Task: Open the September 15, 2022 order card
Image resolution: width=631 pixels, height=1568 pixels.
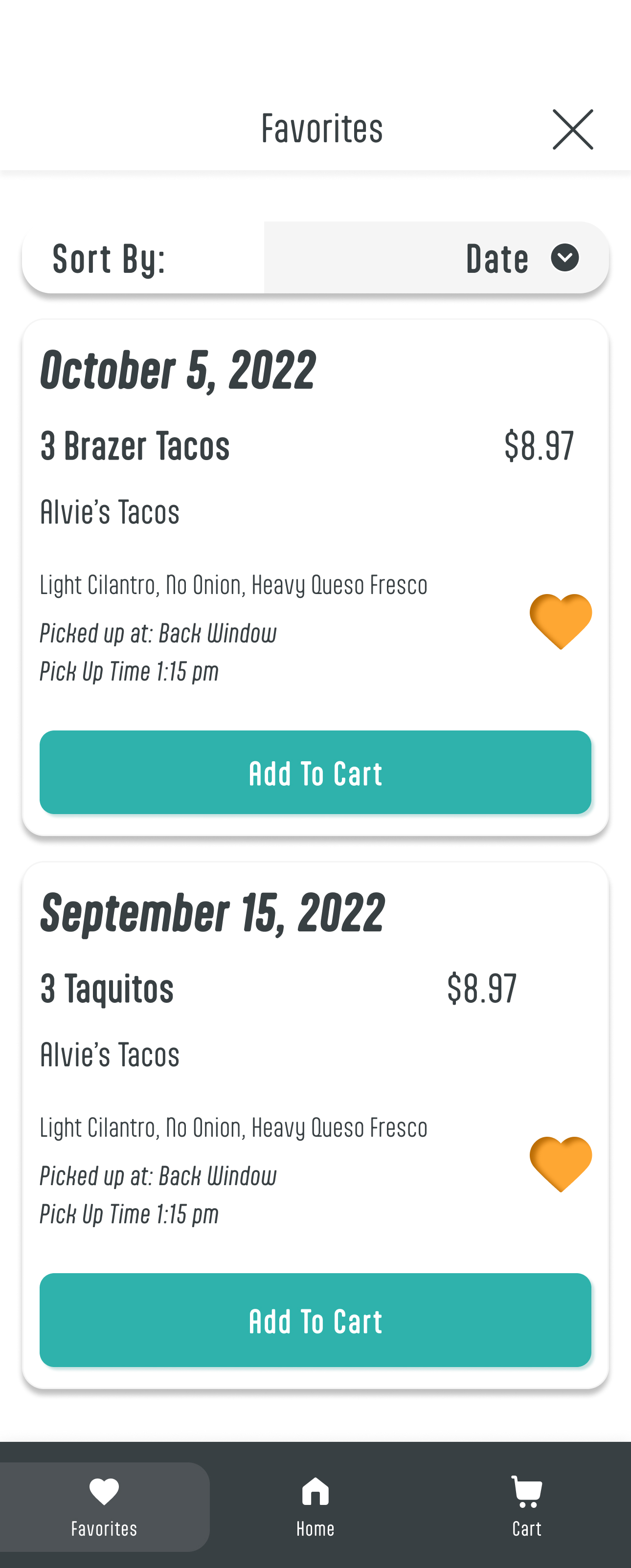Action: 212,912
